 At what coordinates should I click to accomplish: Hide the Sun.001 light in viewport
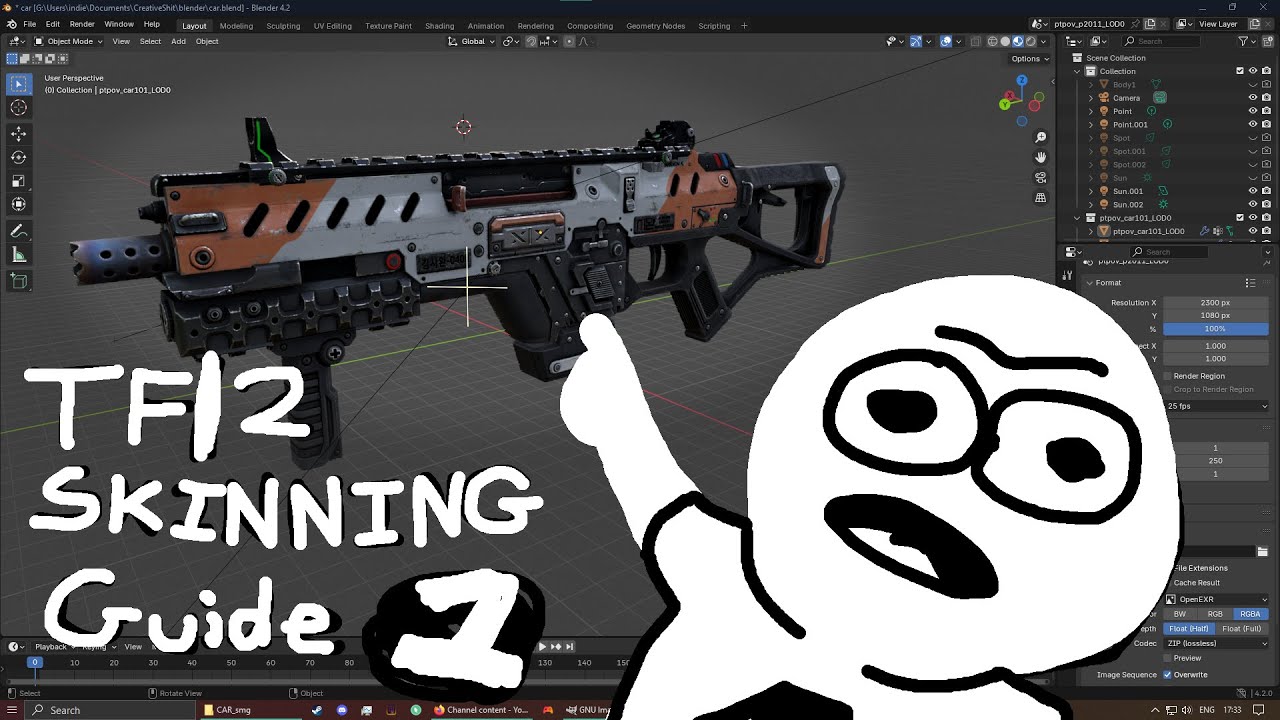(x=1252, y=191)
